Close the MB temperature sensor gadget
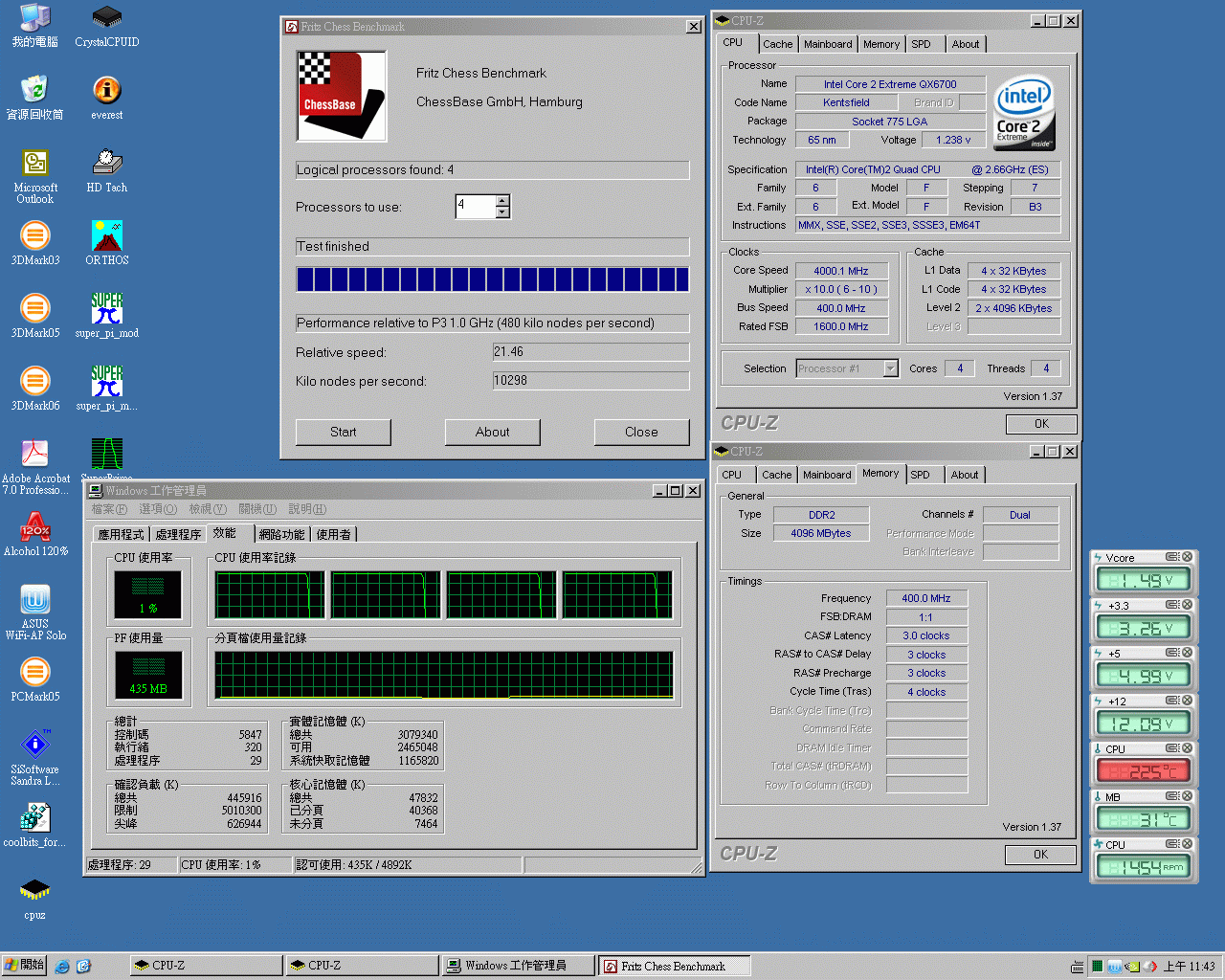This screenshot has width=1225, height=980. 1187,796
